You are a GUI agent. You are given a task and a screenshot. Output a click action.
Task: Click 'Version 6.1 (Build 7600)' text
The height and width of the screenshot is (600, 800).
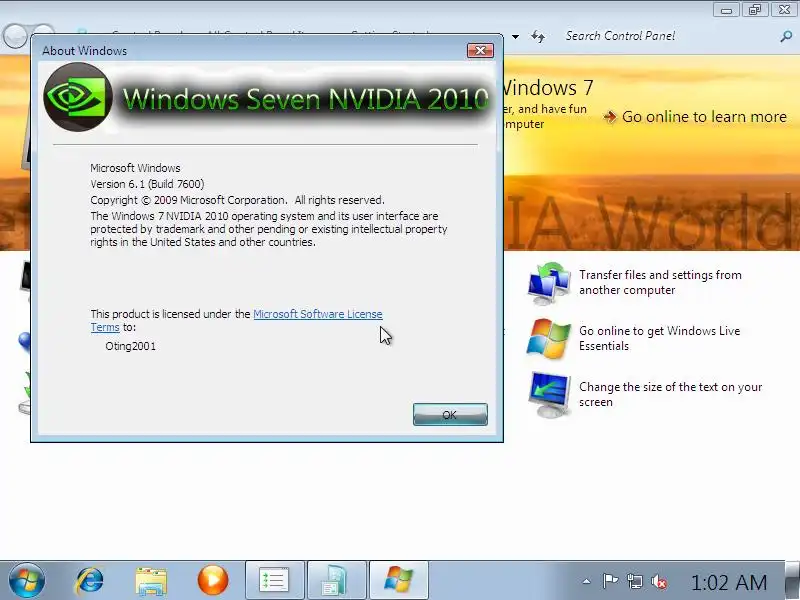147,184
